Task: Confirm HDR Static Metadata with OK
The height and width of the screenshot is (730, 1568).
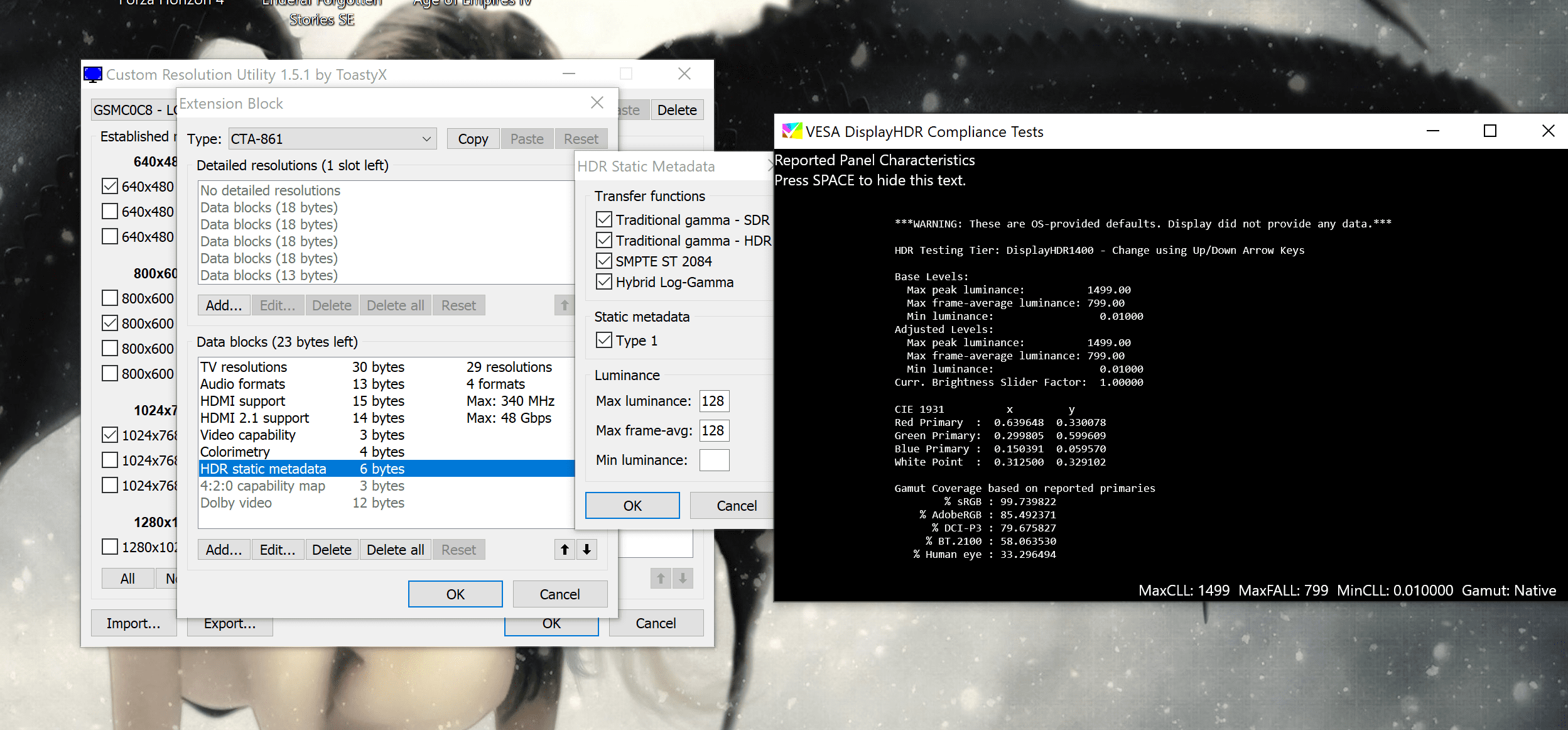Action: point(632,506)
